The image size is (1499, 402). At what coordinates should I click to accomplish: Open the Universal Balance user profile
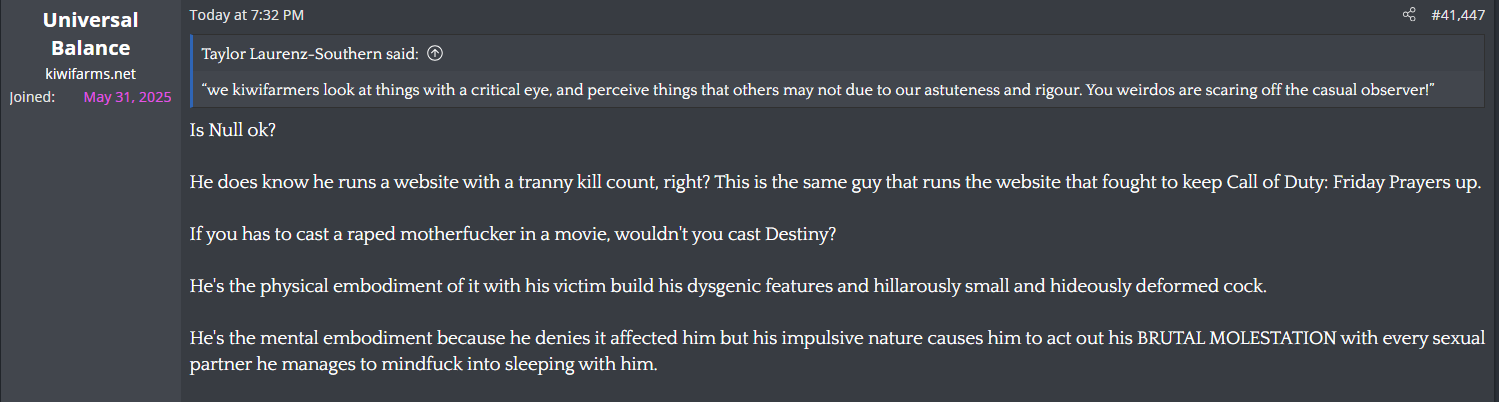90,34
